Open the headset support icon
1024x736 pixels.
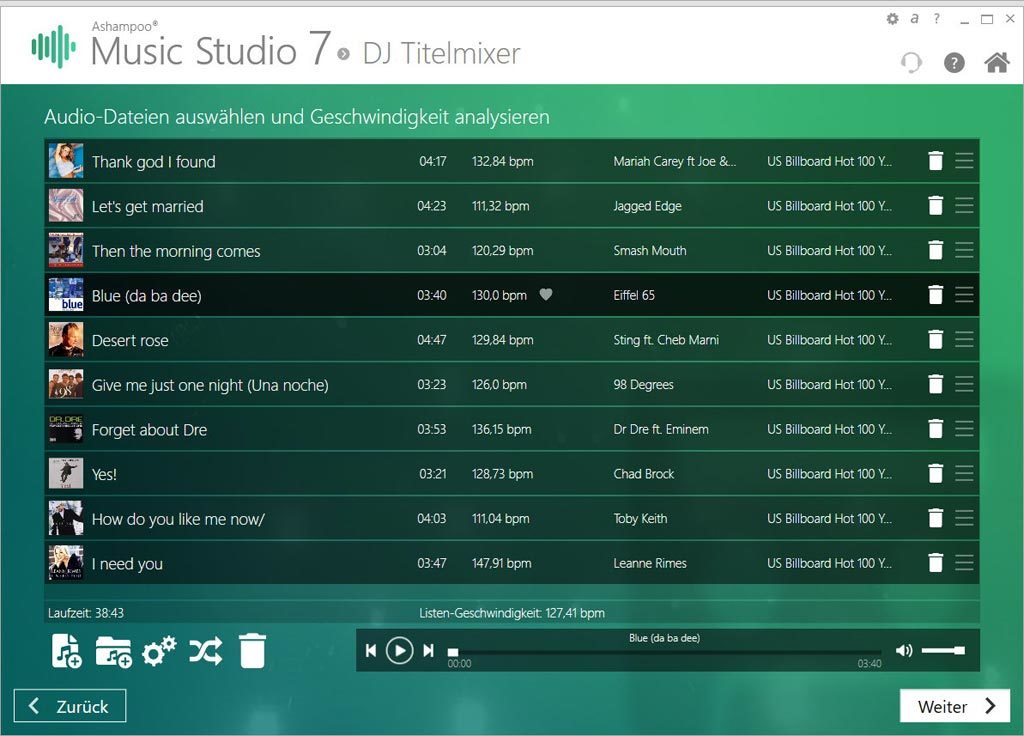911,63
